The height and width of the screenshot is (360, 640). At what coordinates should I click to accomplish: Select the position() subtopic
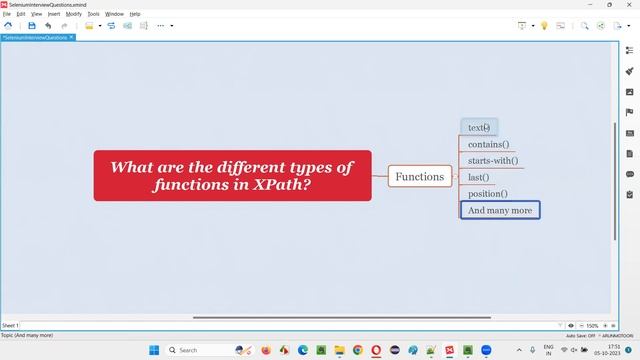[488, 193]
